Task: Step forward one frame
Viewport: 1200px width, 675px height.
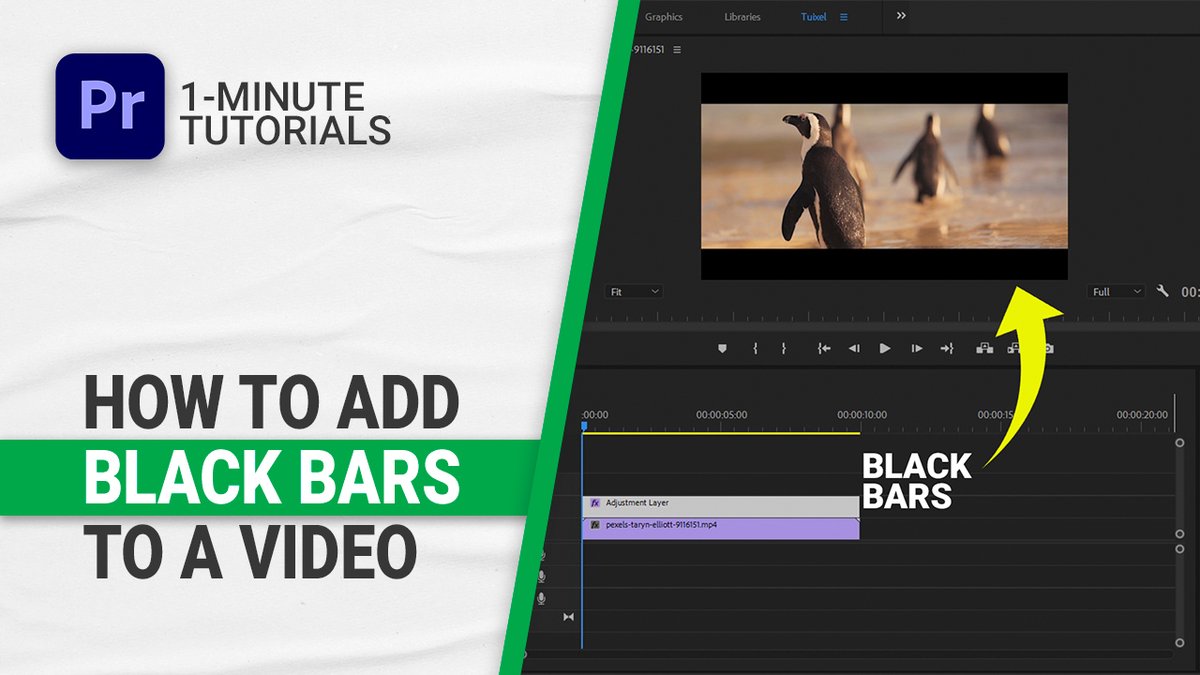Action: (x=916, y=348)
